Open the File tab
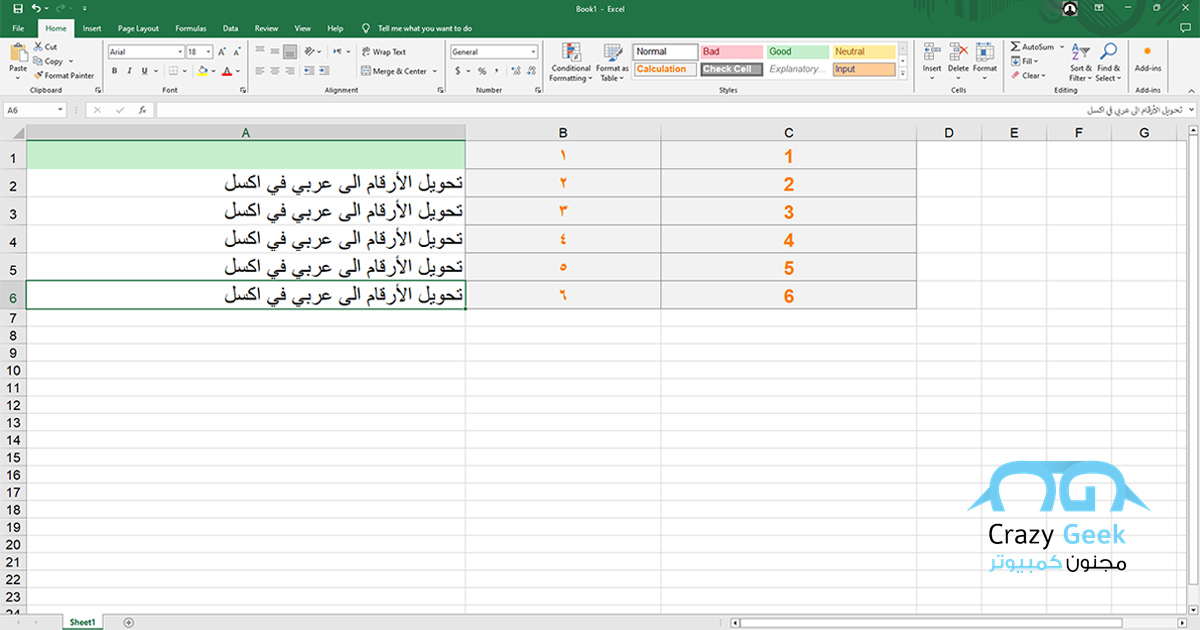This screenshot has width=1200, height=630. tap(18, 29)
